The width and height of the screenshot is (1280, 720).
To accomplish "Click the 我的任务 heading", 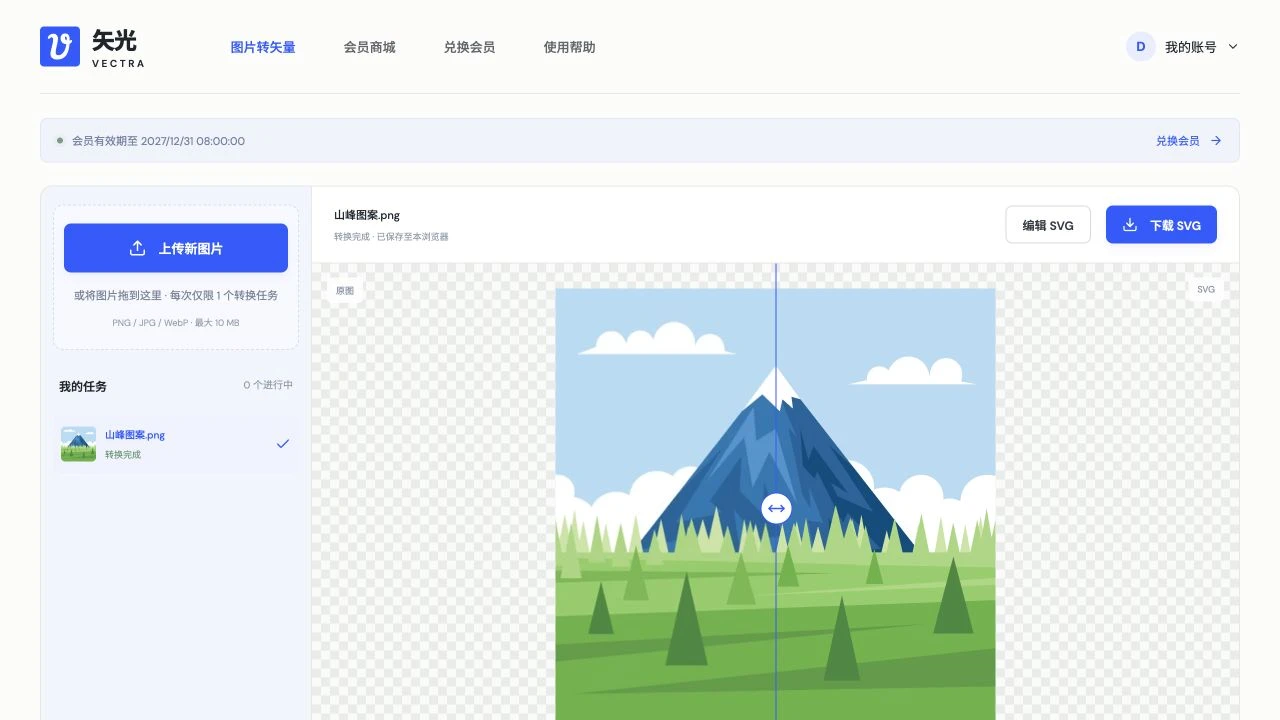I will click(83, 386).
